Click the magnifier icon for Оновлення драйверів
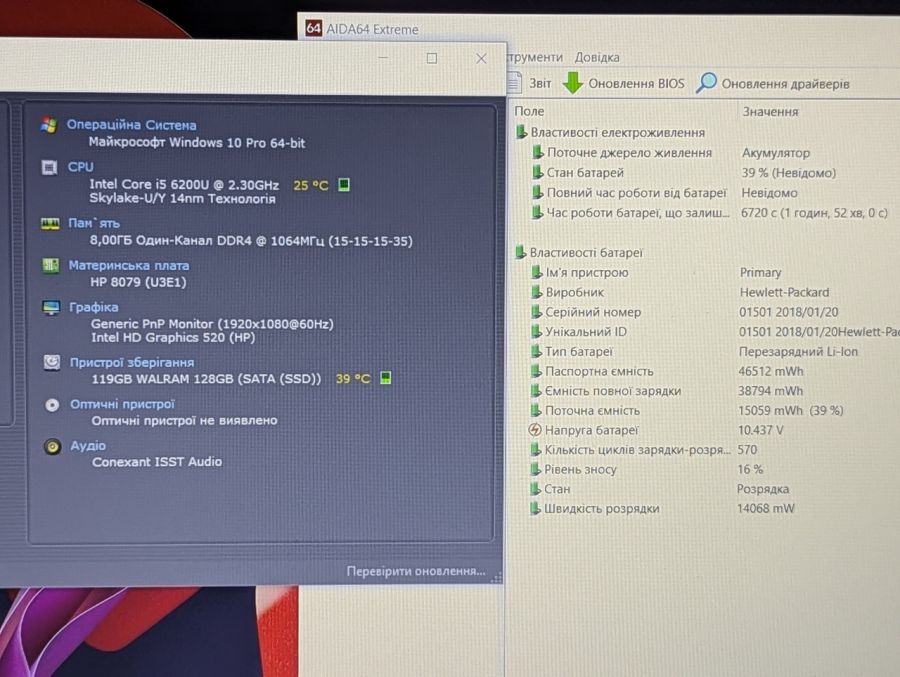This screenshot has height=677, width=900. (706, 83)
